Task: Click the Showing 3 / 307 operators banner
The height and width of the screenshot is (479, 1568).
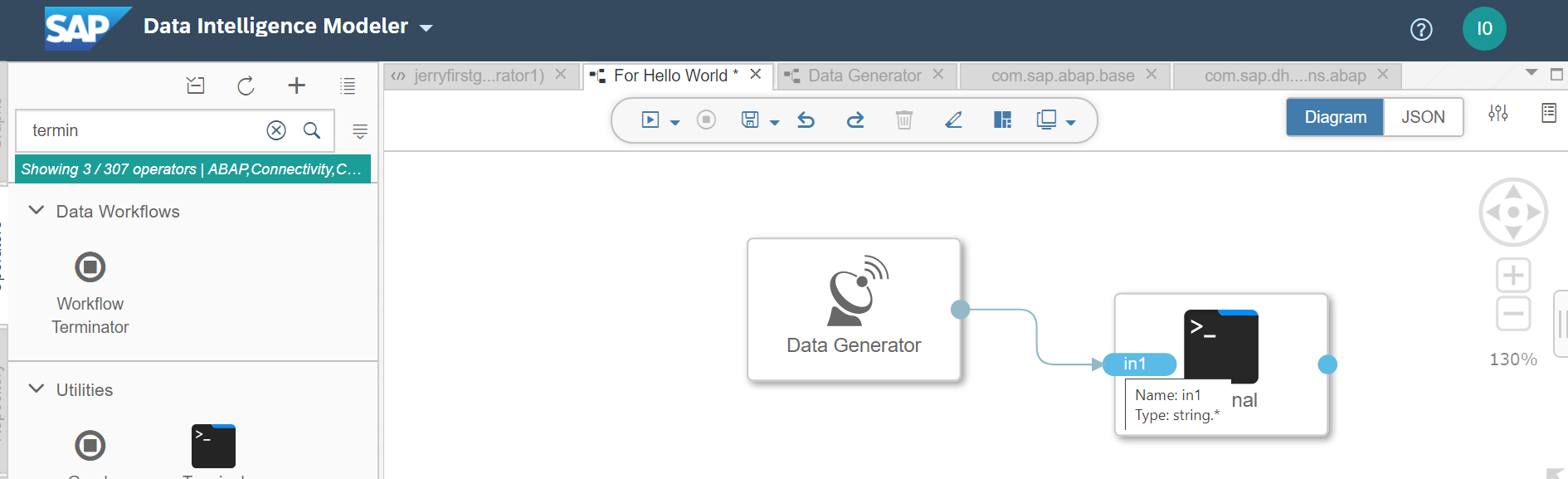Action: (x=192, y=169)
